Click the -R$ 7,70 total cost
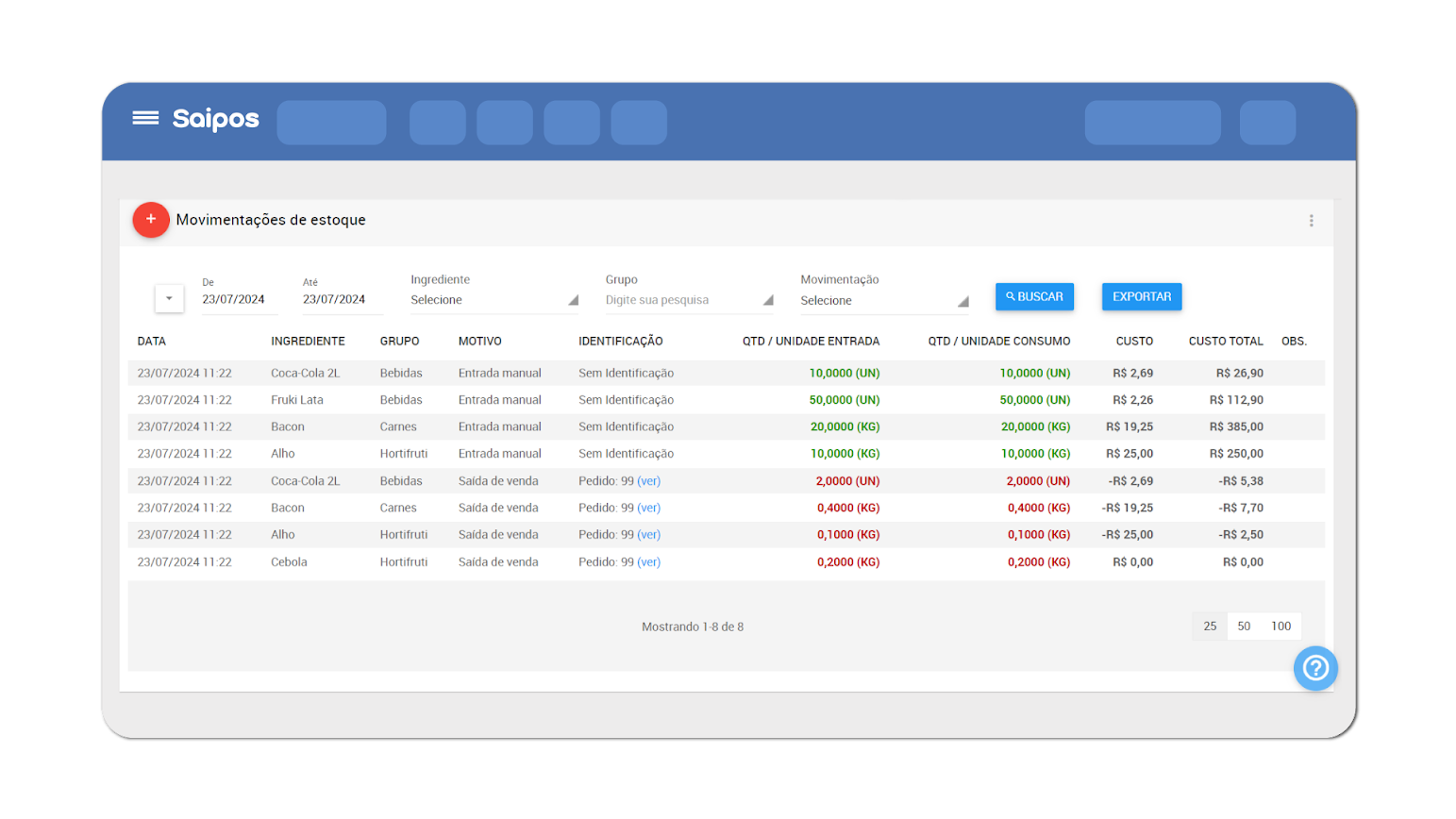 tap(1241, 508)
